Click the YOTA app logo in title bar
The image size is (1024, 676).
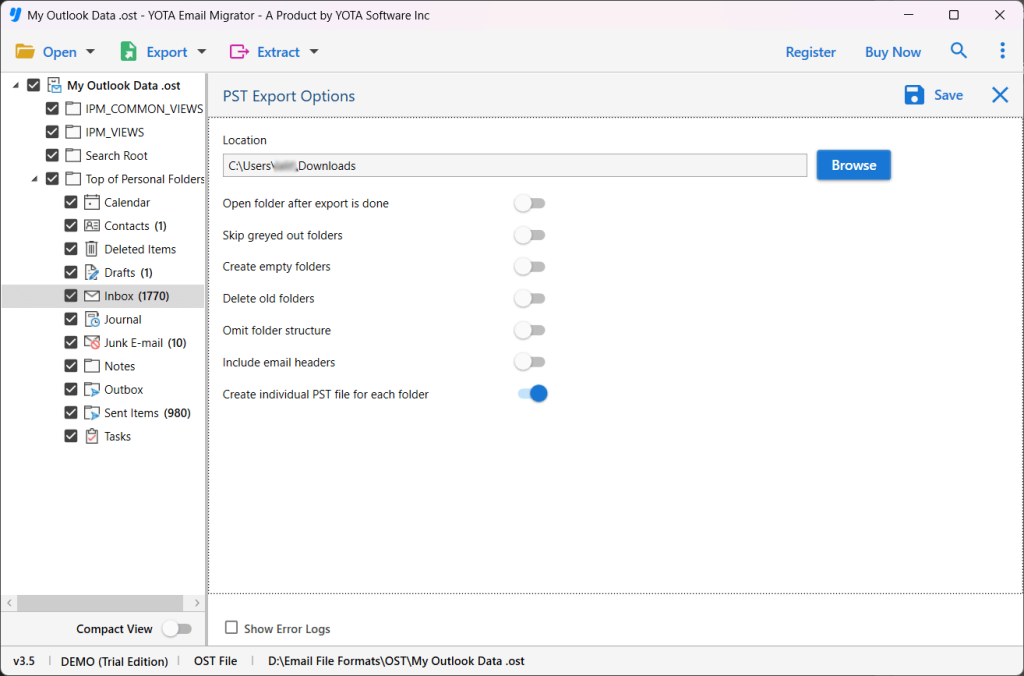(15, 14)
